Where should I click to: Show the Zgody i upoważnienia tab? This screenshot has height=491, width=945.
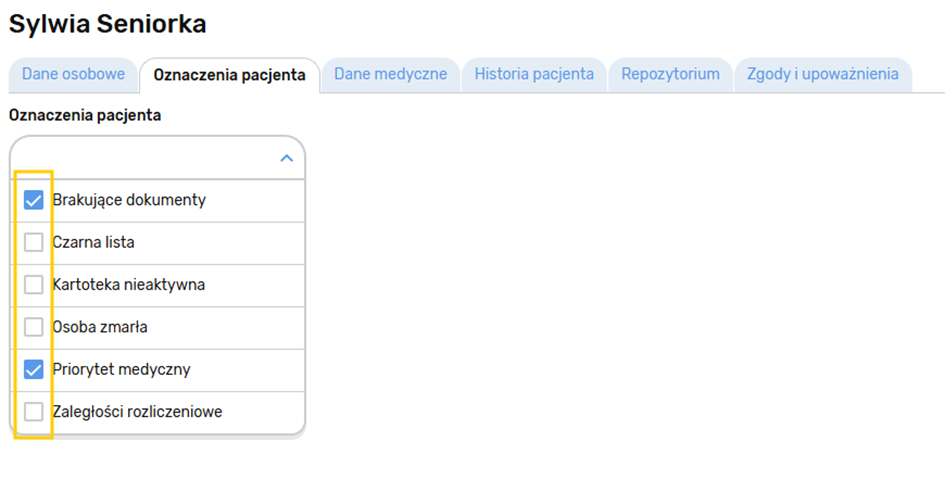(x=822, y=74)
